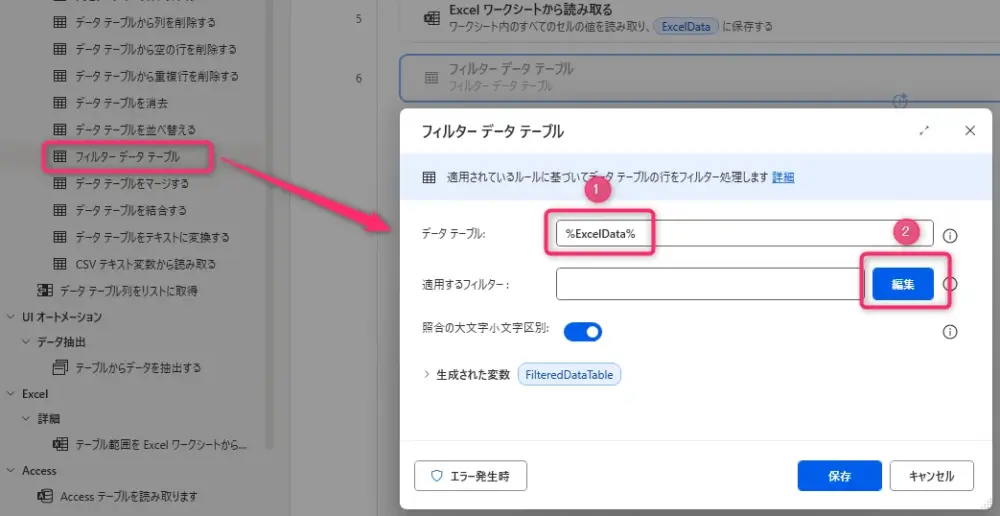Click the FilteredDataTable variable chip
Image resolution: width=1000 pixels, height=516 pixels.
pyautogui.click(x=569, y=375)
